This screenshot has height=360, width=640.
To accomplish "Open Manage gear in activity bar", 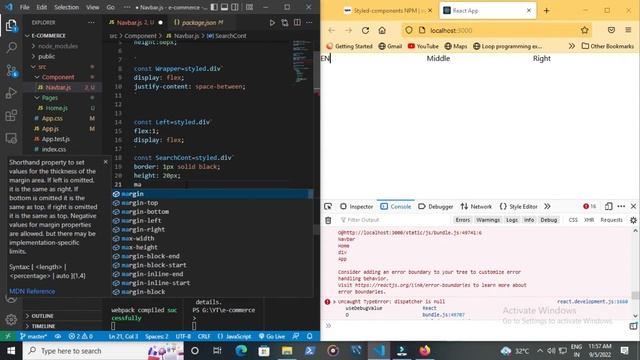I will click(11, 319).
